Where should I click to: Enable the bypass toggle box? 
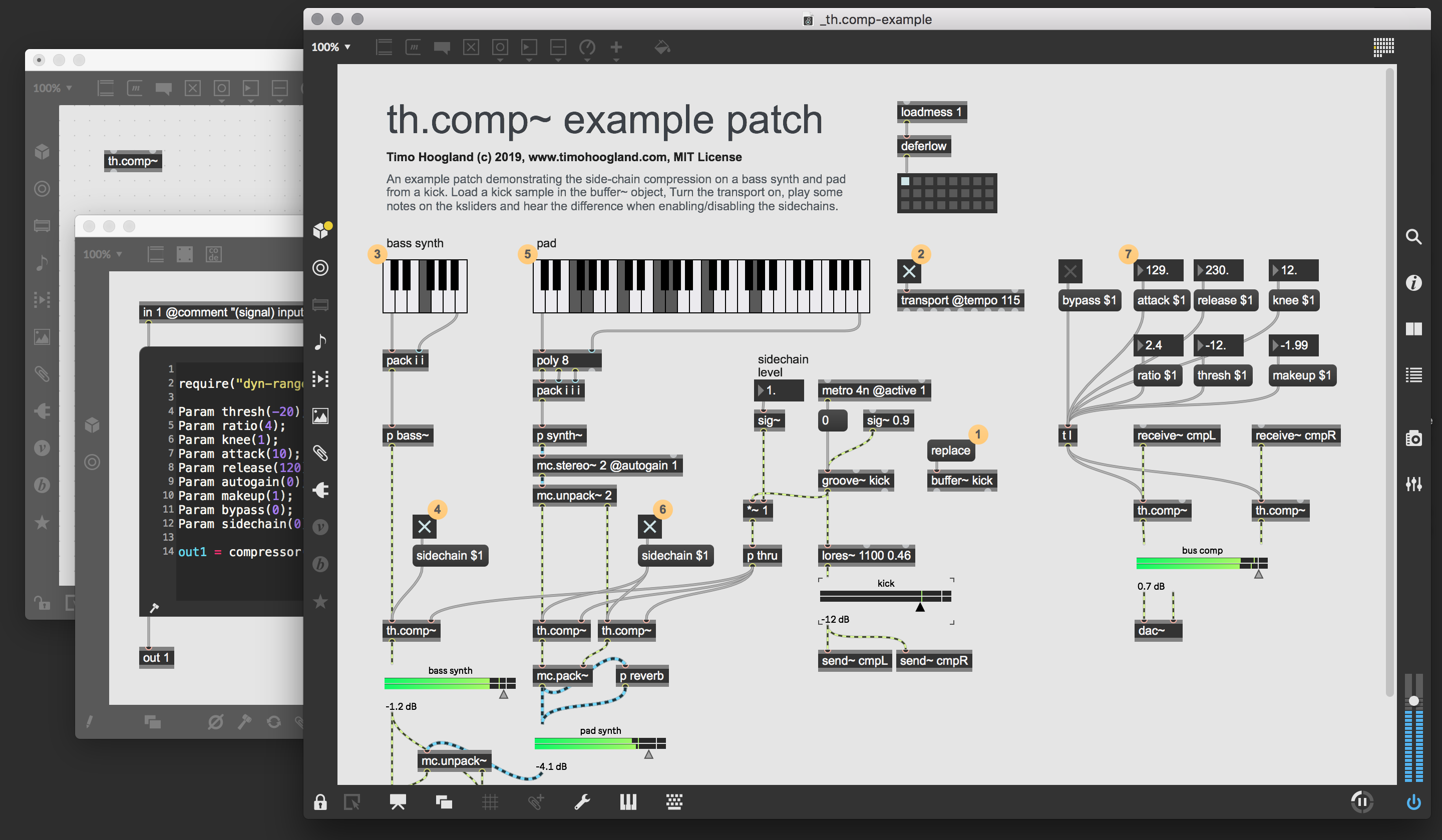click(1070, 271)
